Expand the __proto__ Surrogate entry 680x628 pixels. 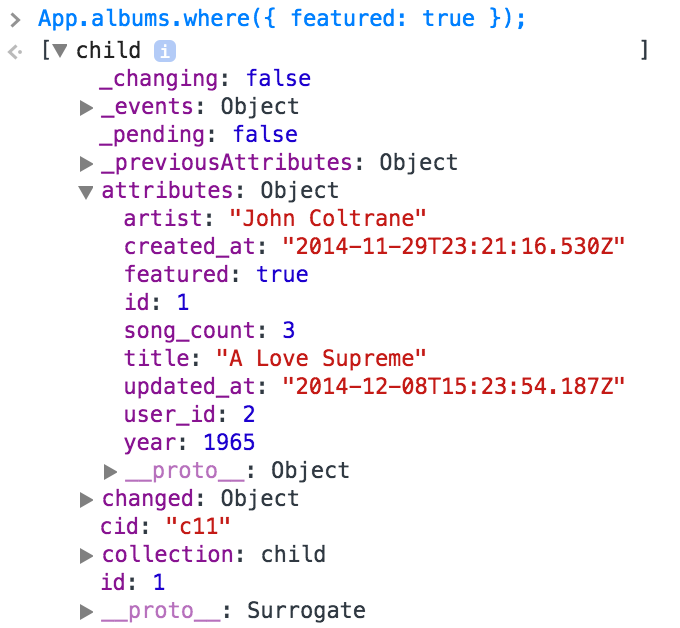86,612
